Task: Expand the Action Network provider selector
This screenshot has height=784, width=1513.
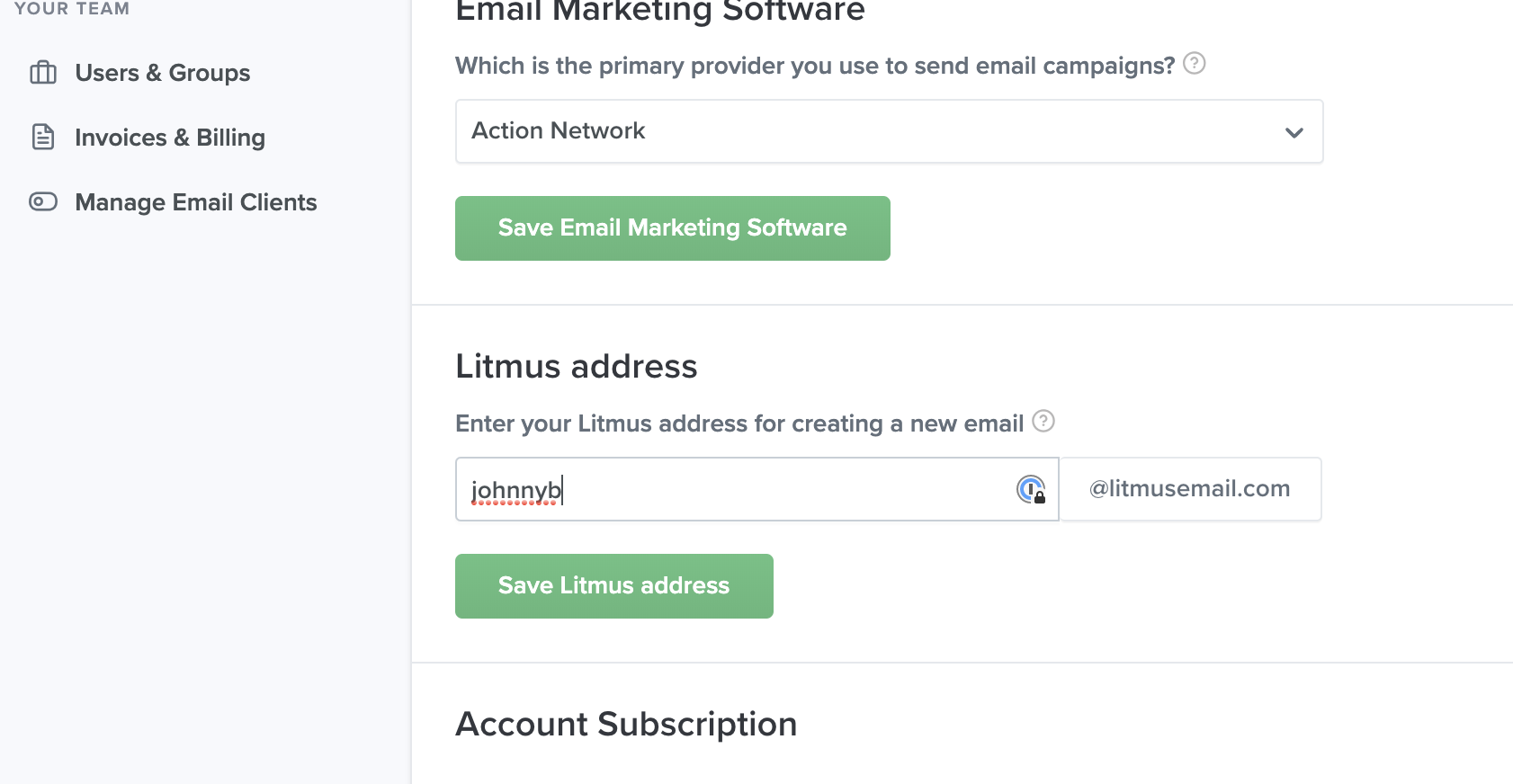Action: (888, 131)
